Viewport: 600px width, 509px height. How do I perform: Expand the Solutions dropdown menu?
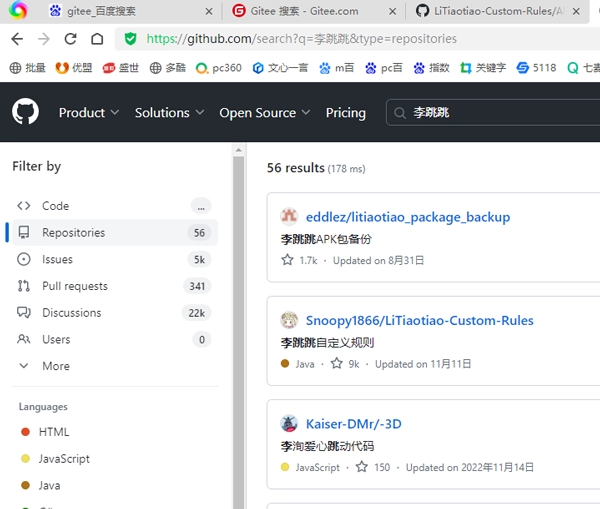click(x=169, y=113)
